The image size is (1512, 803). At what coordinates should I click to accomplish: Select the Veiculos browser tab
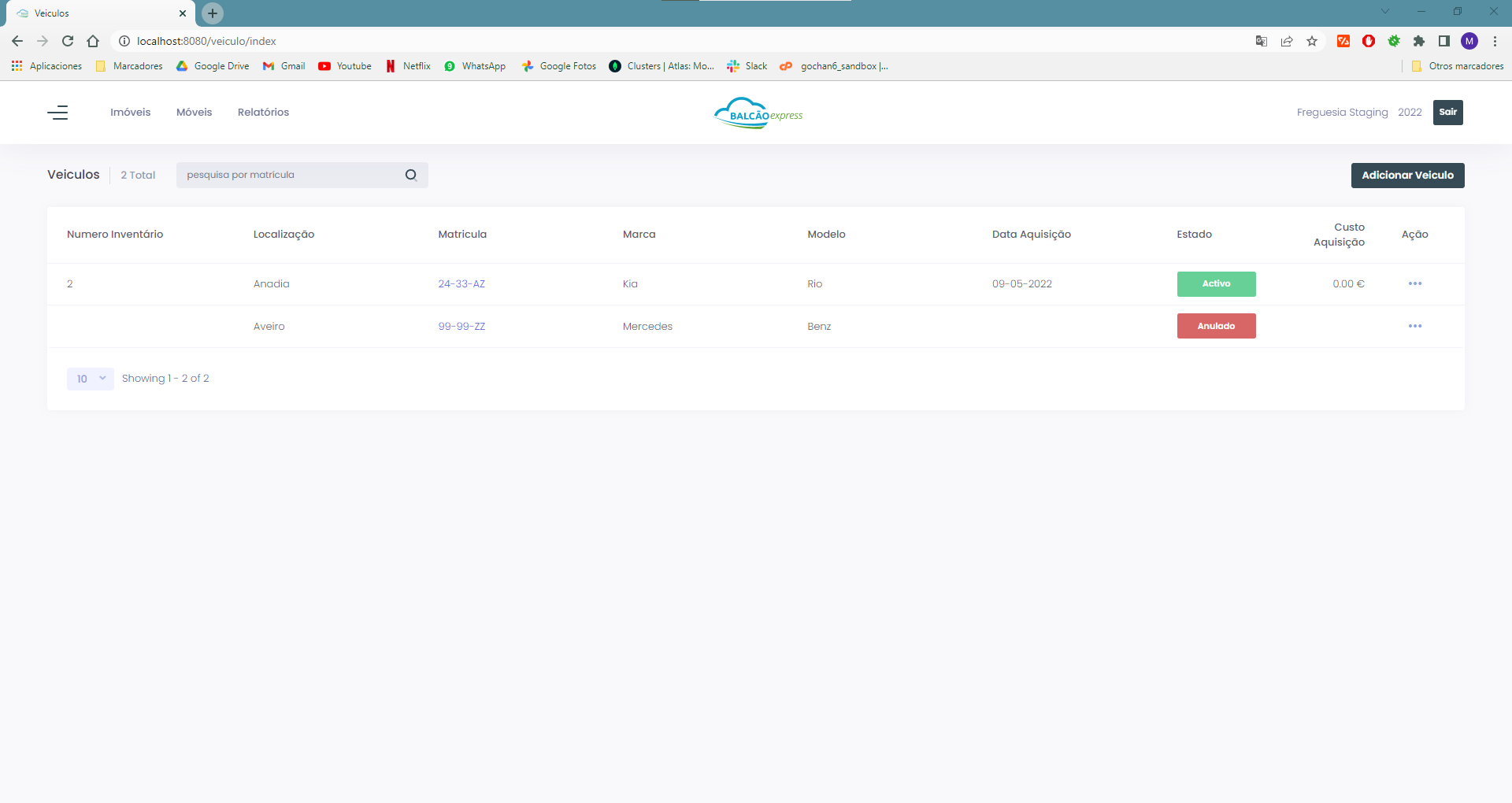[101, 13]
